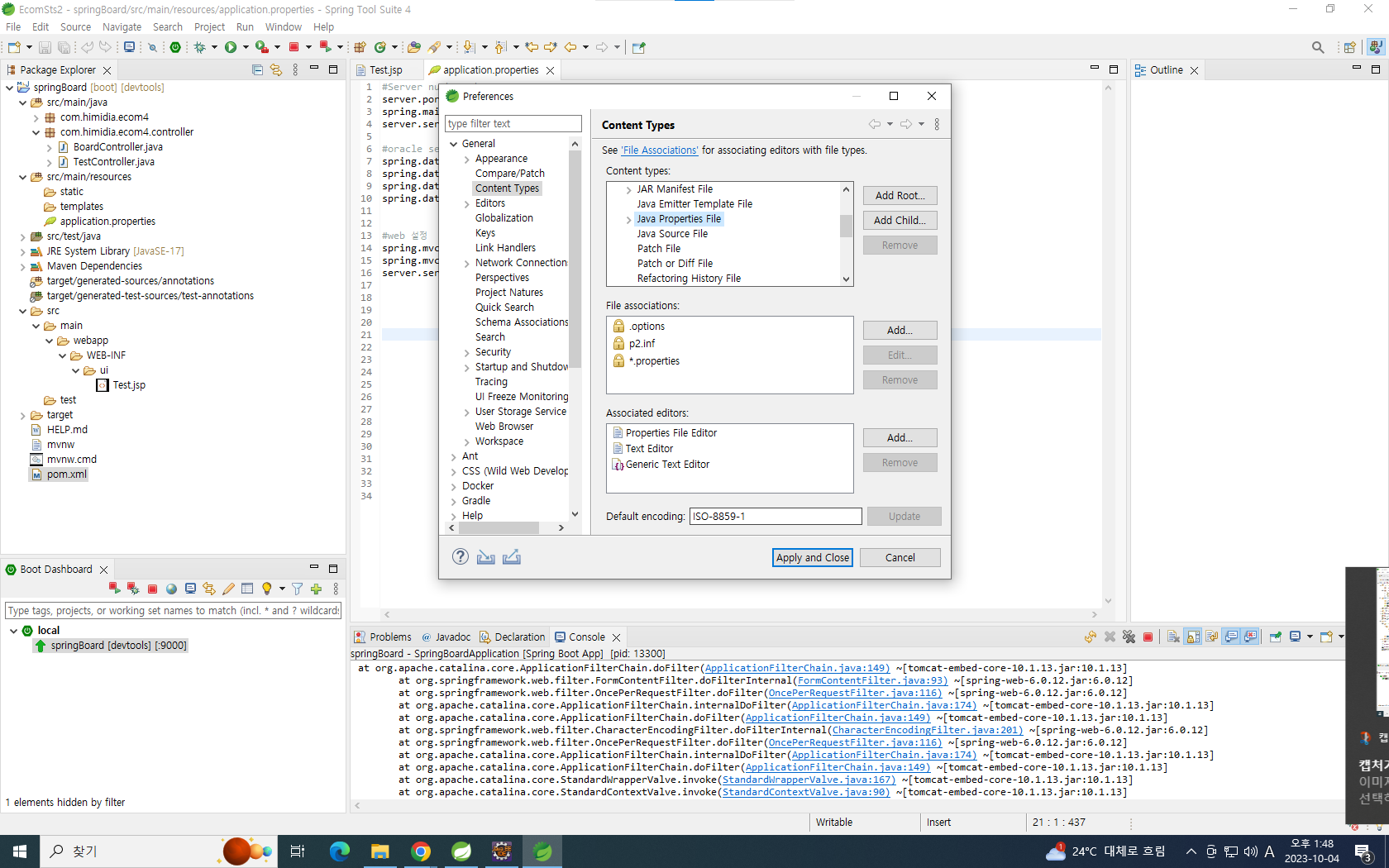Viewport: 1389px width, 868px height.
Task: Click the New wizard toolbar icon
Action: point(16,48)
